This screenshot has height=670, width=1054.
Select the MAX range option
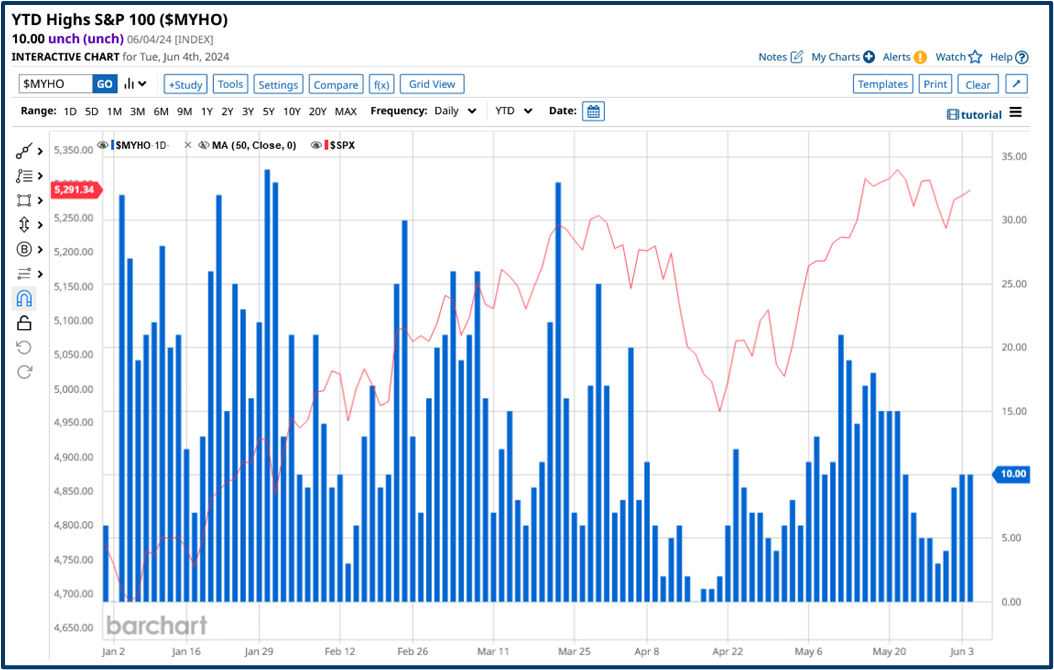345,111
